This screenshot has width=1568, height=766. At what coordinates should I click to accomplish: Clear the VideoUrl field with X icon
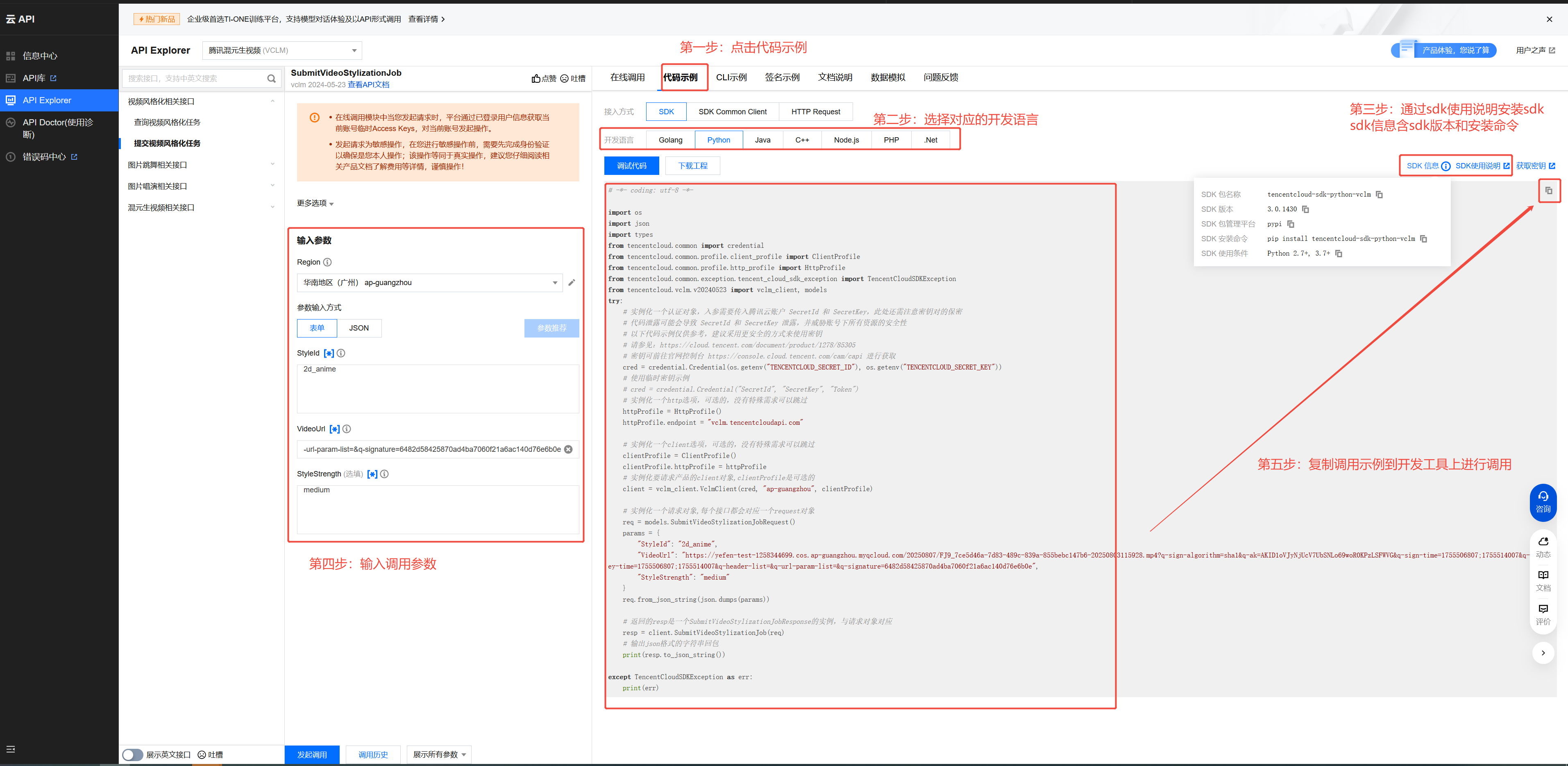click(568, 450)
